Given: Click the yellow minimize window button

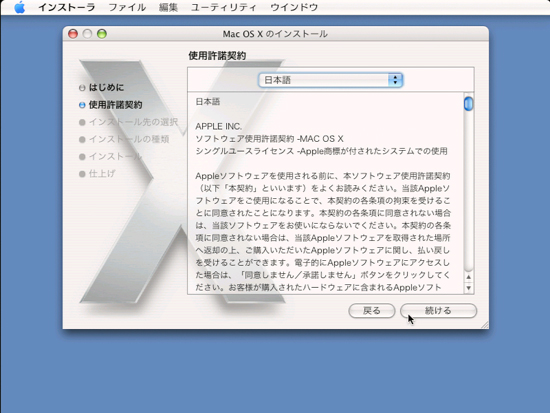Looking at the screenshot, I should [87, 34].
